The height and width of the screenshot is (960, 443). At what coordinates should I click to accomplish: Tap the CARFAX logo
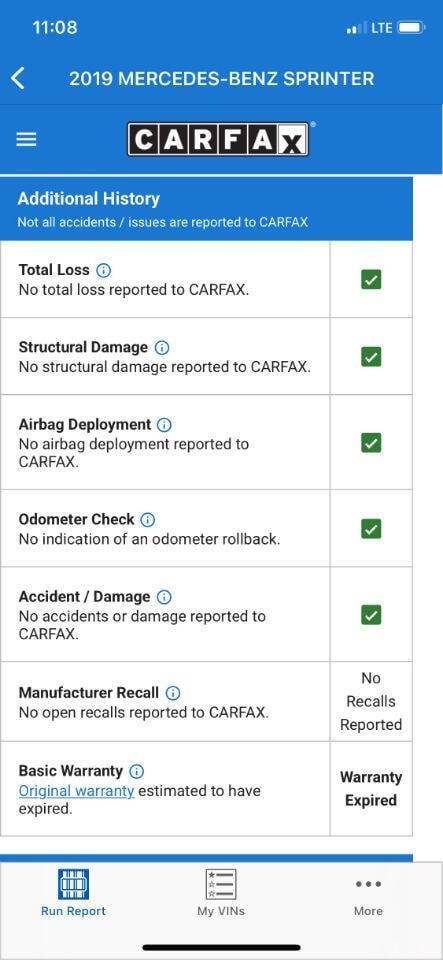(218, 139)
